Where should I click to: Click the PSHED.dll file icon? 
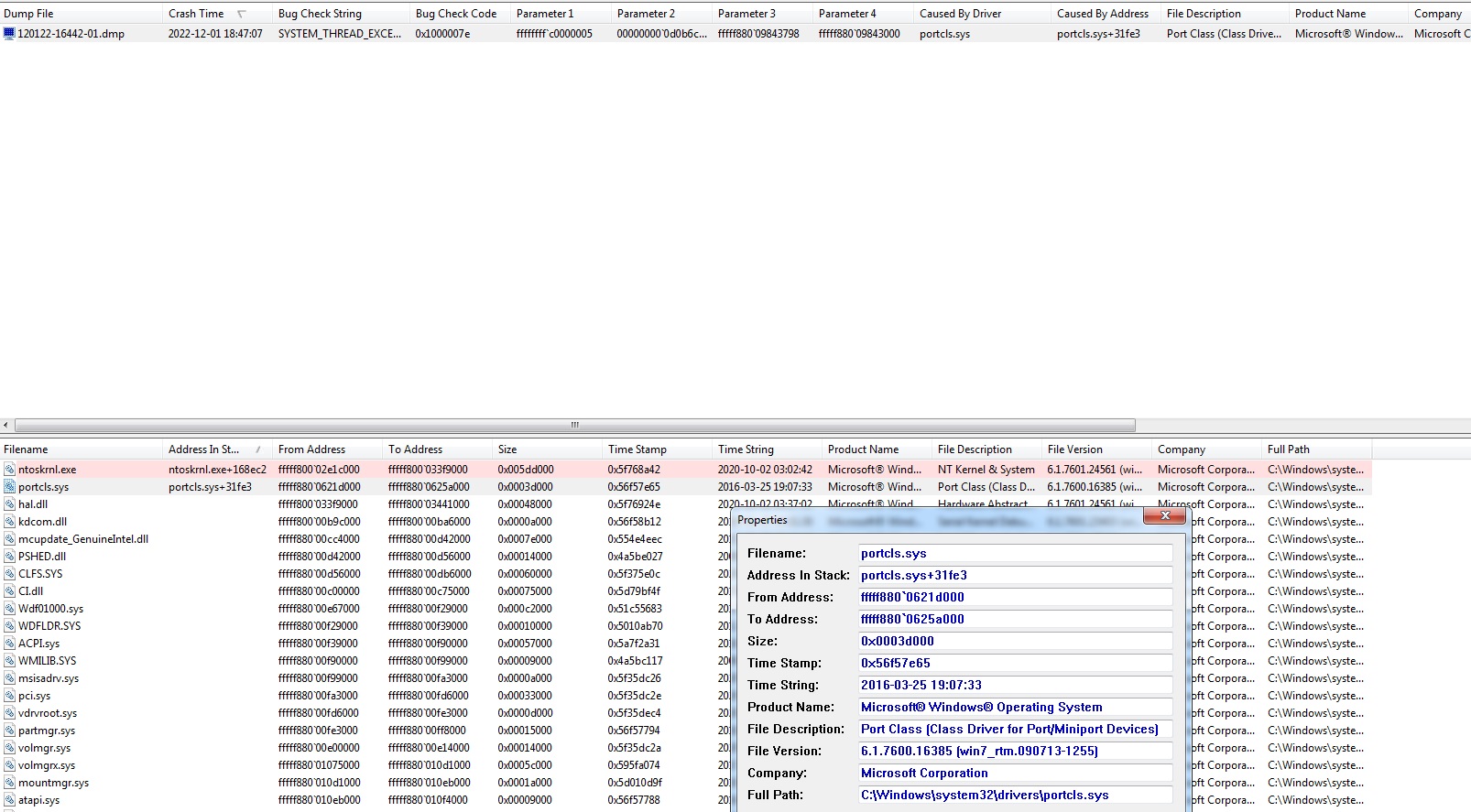[9, 557]
